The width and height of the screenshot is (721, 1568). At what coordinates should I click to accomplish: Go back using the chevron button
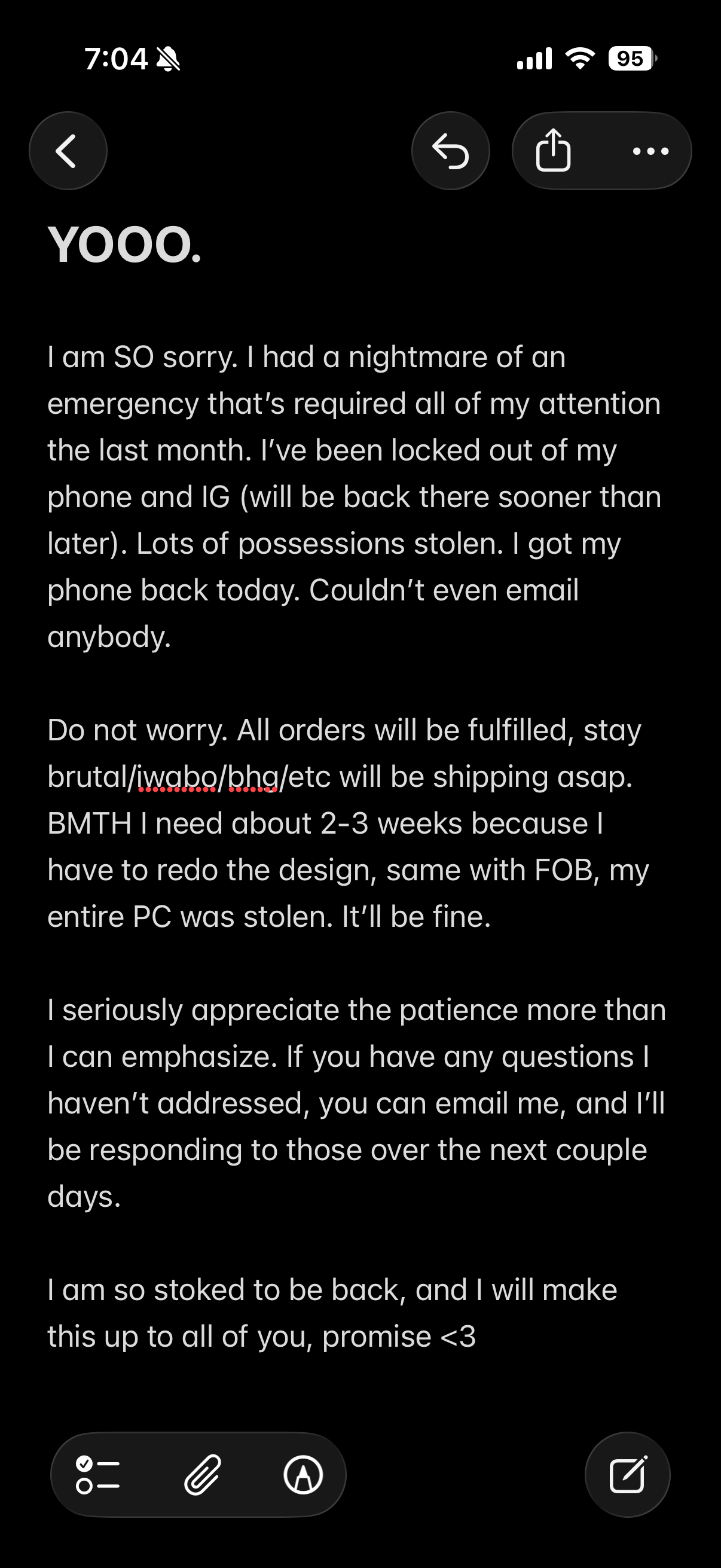(68, 151)
